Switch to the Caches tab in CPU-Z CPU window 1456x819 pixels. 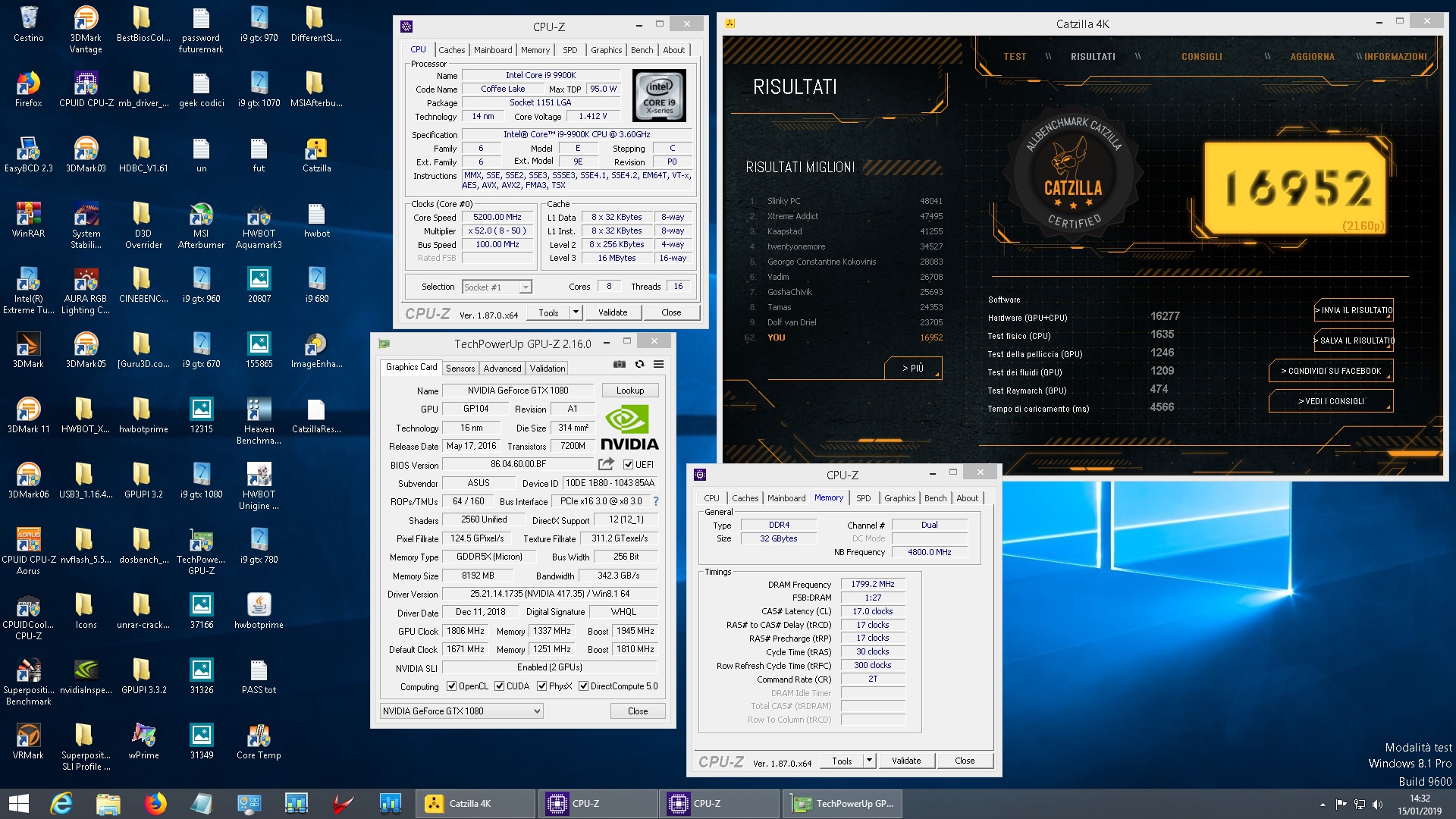(x=451, y=50)
